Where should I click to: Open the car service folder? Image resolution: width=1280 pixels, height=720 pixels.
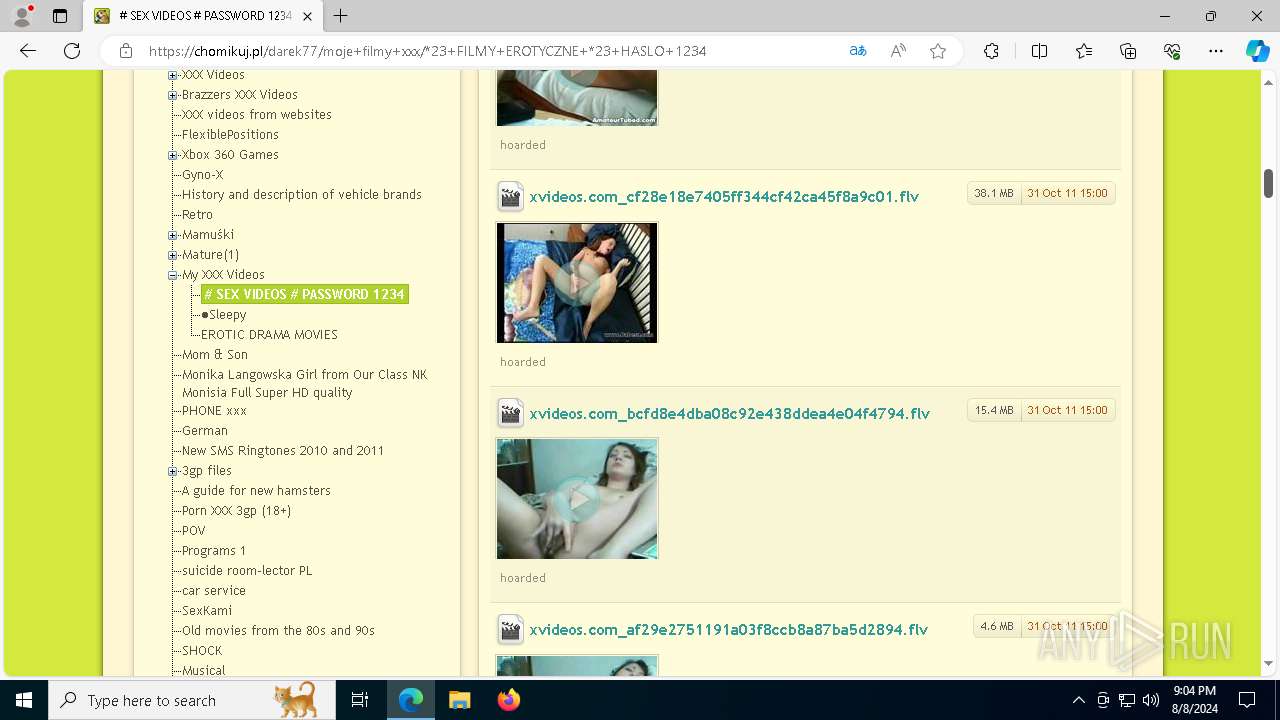tap(214, 591)
